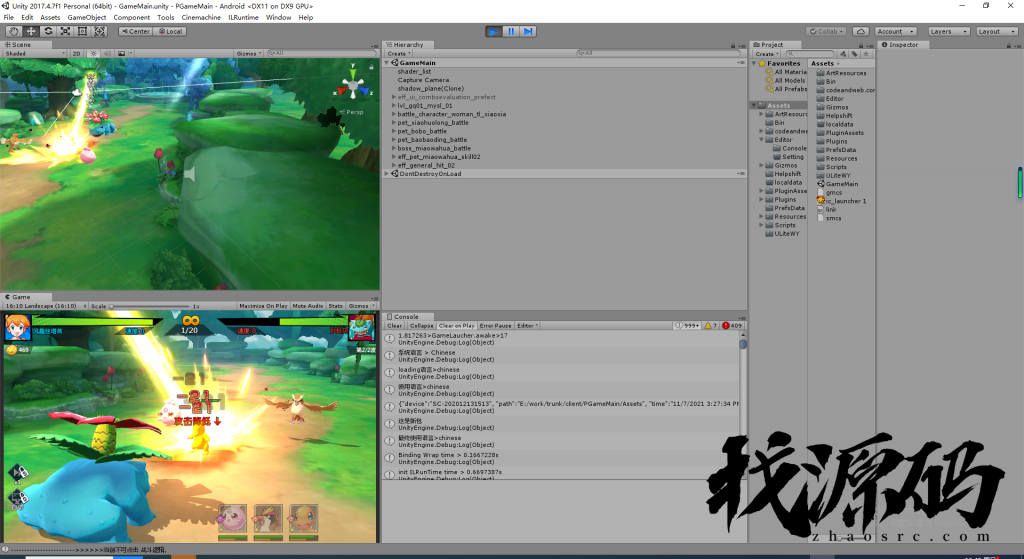
Task: Select the Hand tool in the toolbar
Action: (13, 31)
